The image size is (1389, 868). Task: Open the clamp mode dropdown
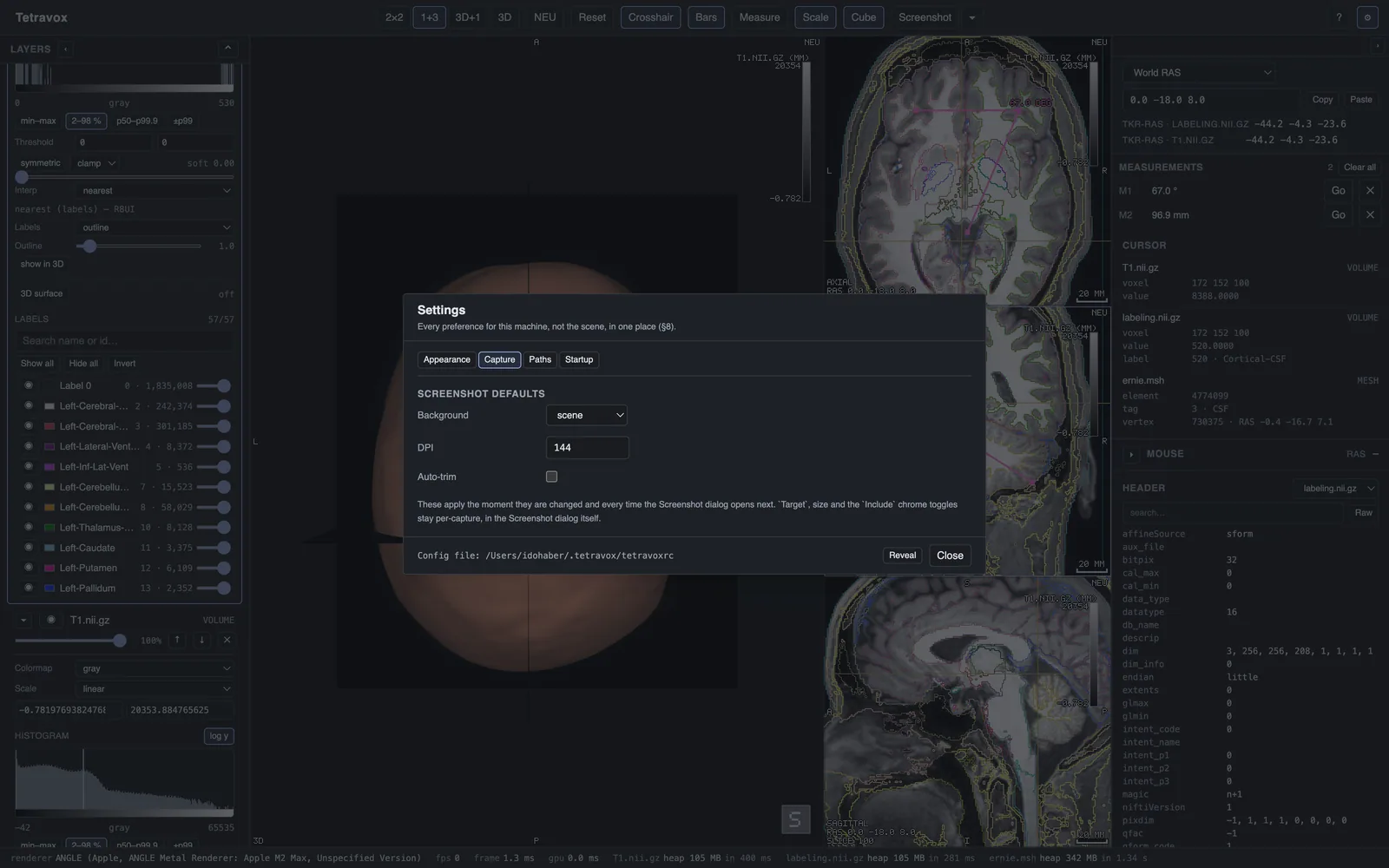[96, 163]
